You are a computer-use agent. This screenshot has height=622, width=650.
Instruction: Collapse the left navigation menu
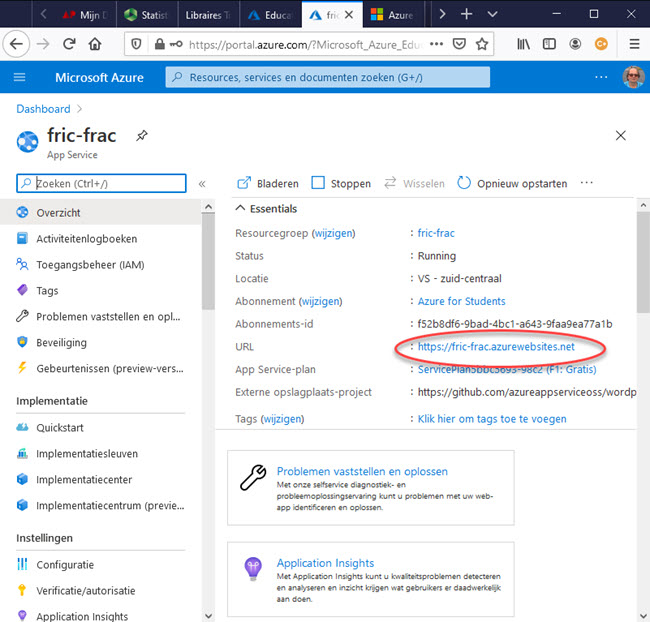[202, 184]
